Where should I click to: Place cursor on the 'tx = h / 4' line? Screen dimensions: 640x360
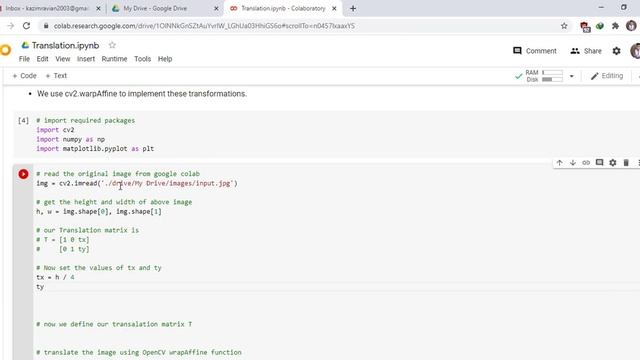coord(56,277)
